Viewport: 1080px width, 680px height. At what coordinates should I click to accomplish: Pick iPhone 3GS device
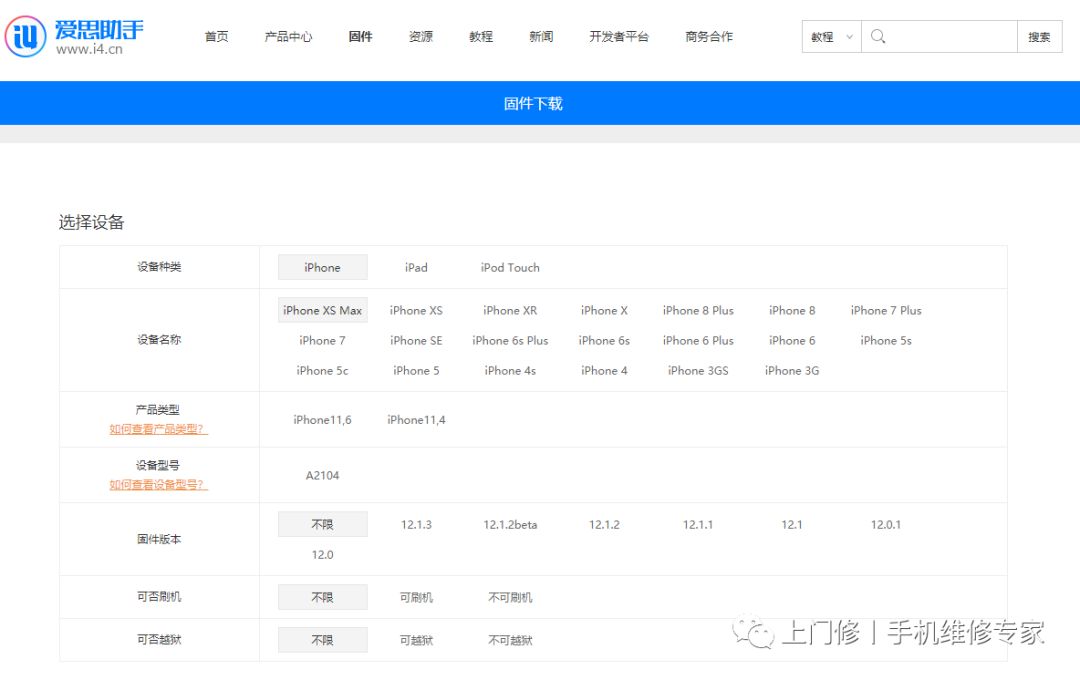(698, 371)
